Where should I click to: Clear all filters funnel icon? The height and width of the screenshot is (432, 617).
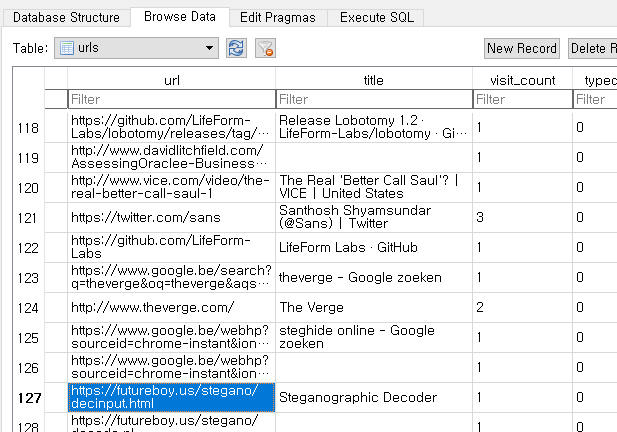265,48
